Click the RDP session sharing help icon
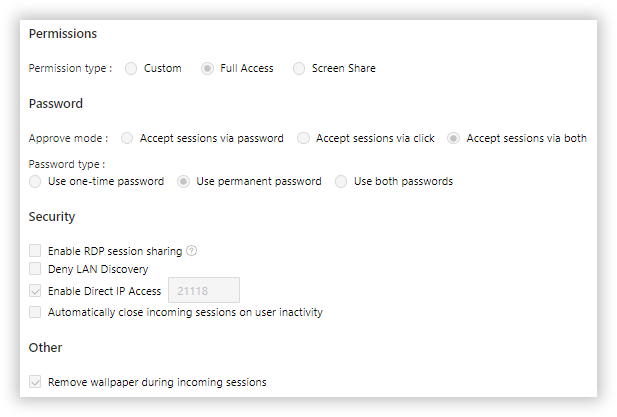 coord(192,250)
